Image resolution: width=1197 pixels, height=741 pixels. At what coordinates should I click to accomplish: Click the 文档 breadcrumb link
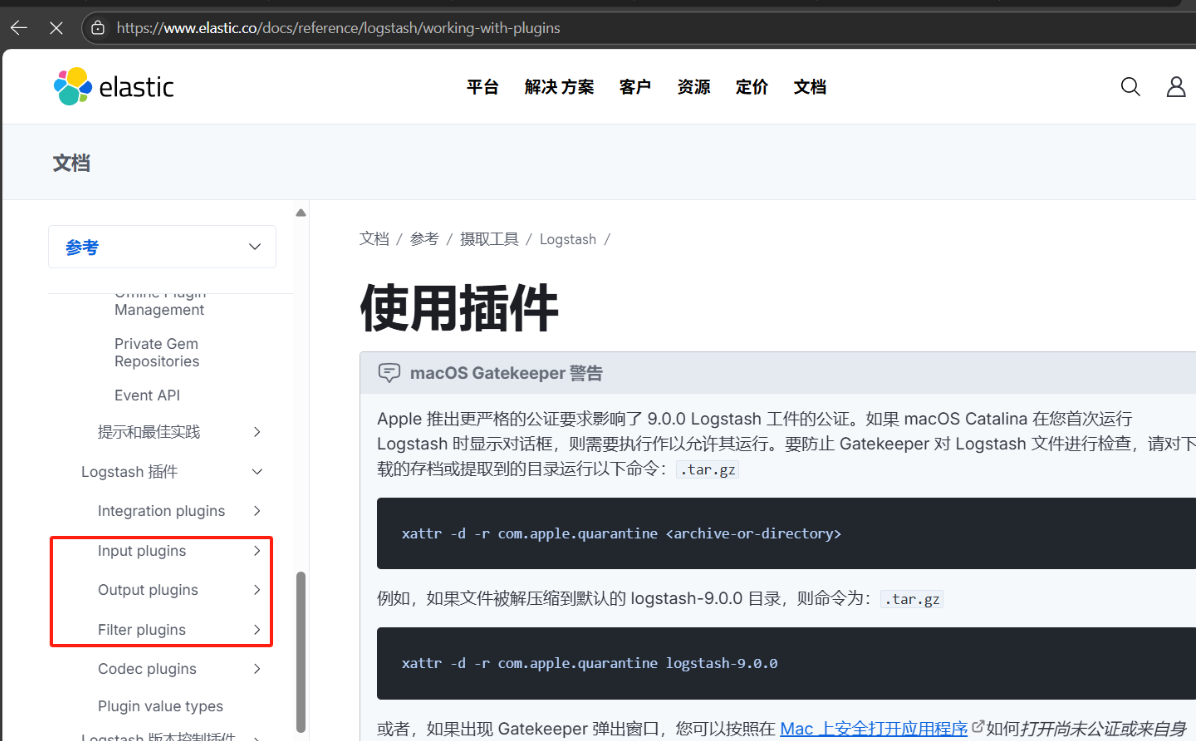click(x=374, y=239)
